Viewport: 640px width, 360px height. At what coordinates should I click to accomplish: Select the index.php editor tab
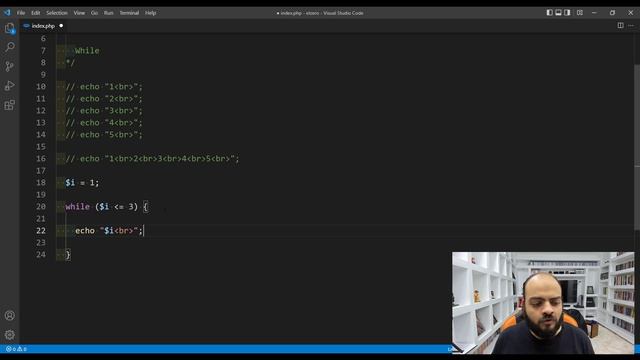43,26
